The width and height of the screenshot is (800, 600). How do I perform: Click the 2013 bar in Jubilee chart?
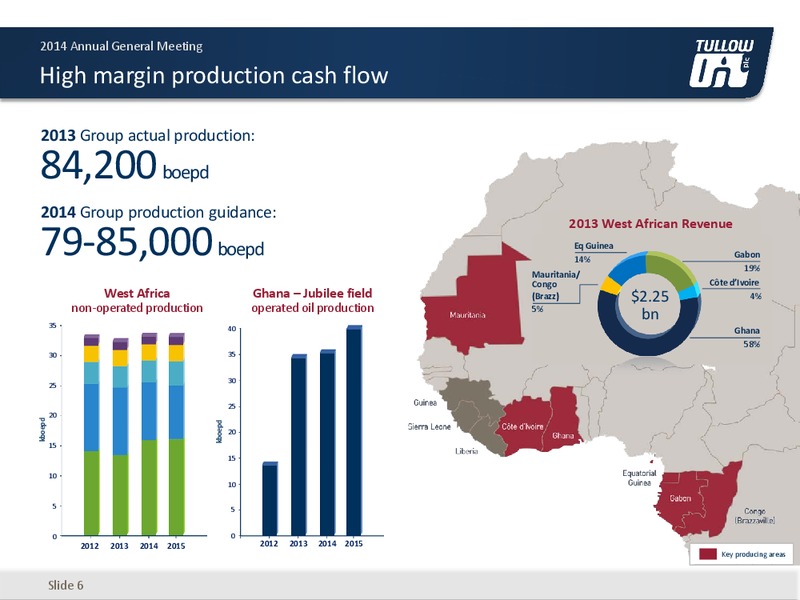pyautogui.click(x=299, y=445)
